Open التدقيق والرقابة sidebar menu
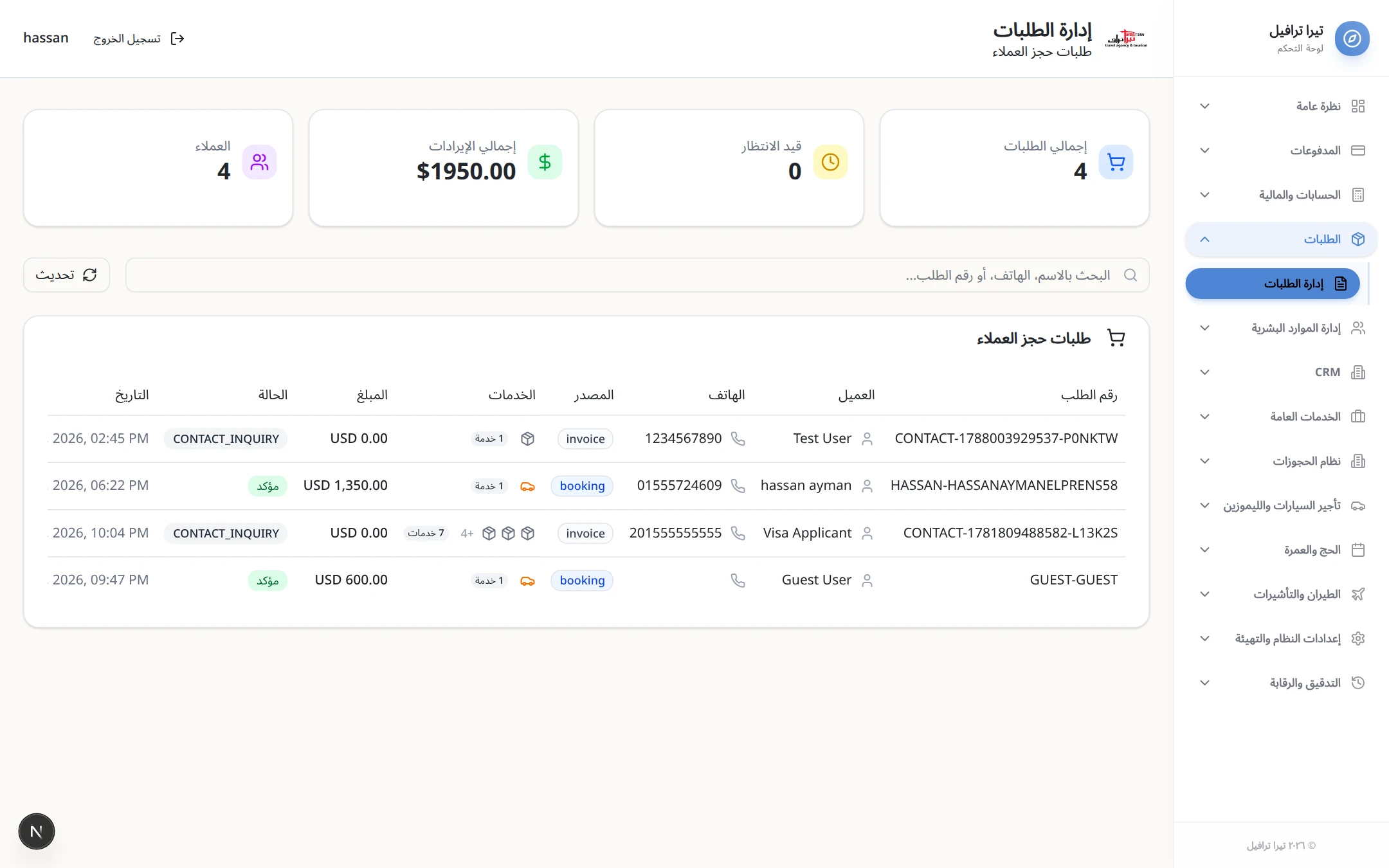Viewport: 1389px width, 868px height. click(x=1281, y=683)
